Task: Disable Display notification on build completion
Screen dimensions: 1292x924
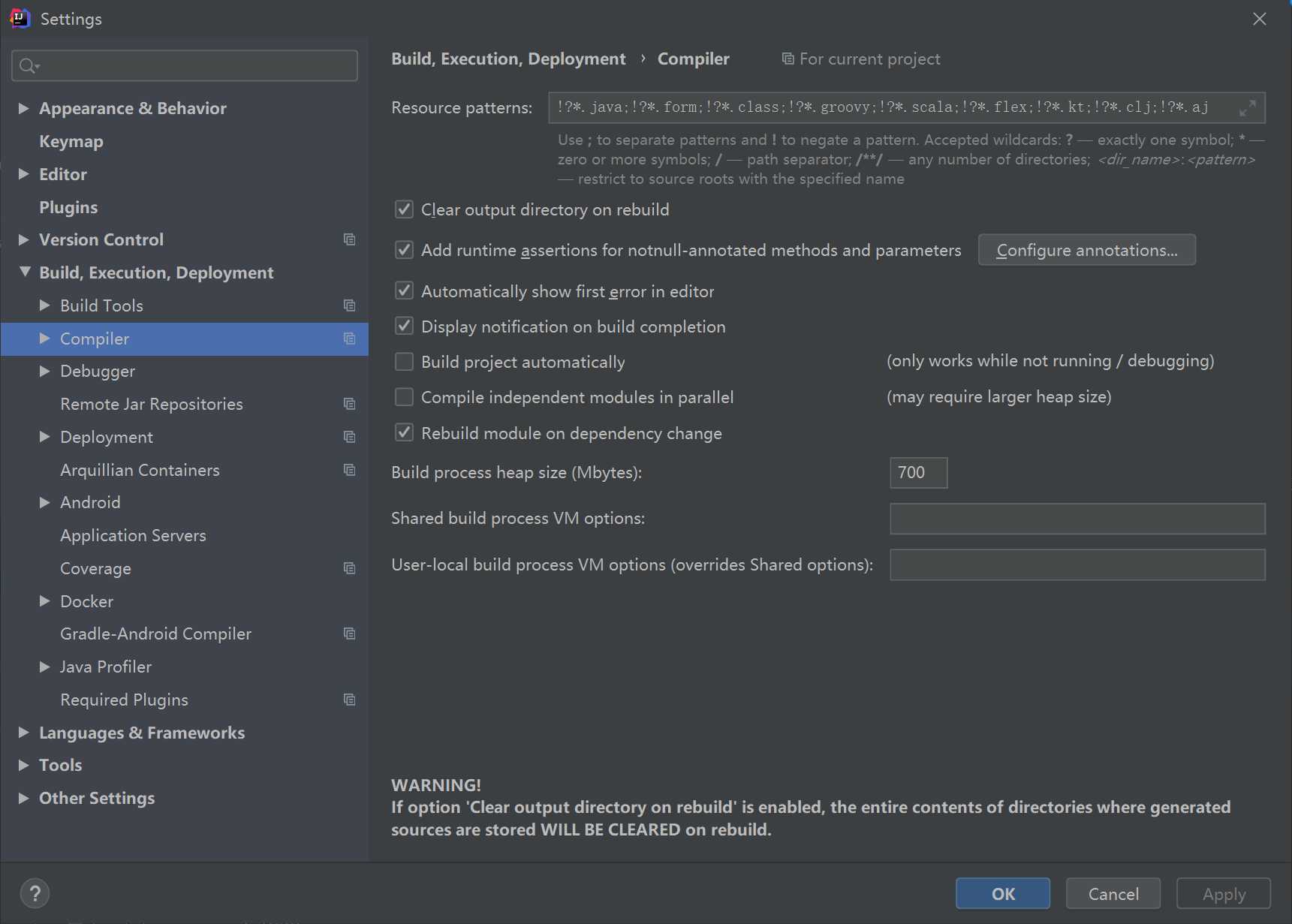Action: pyautogui.click(x=404, y=326)
